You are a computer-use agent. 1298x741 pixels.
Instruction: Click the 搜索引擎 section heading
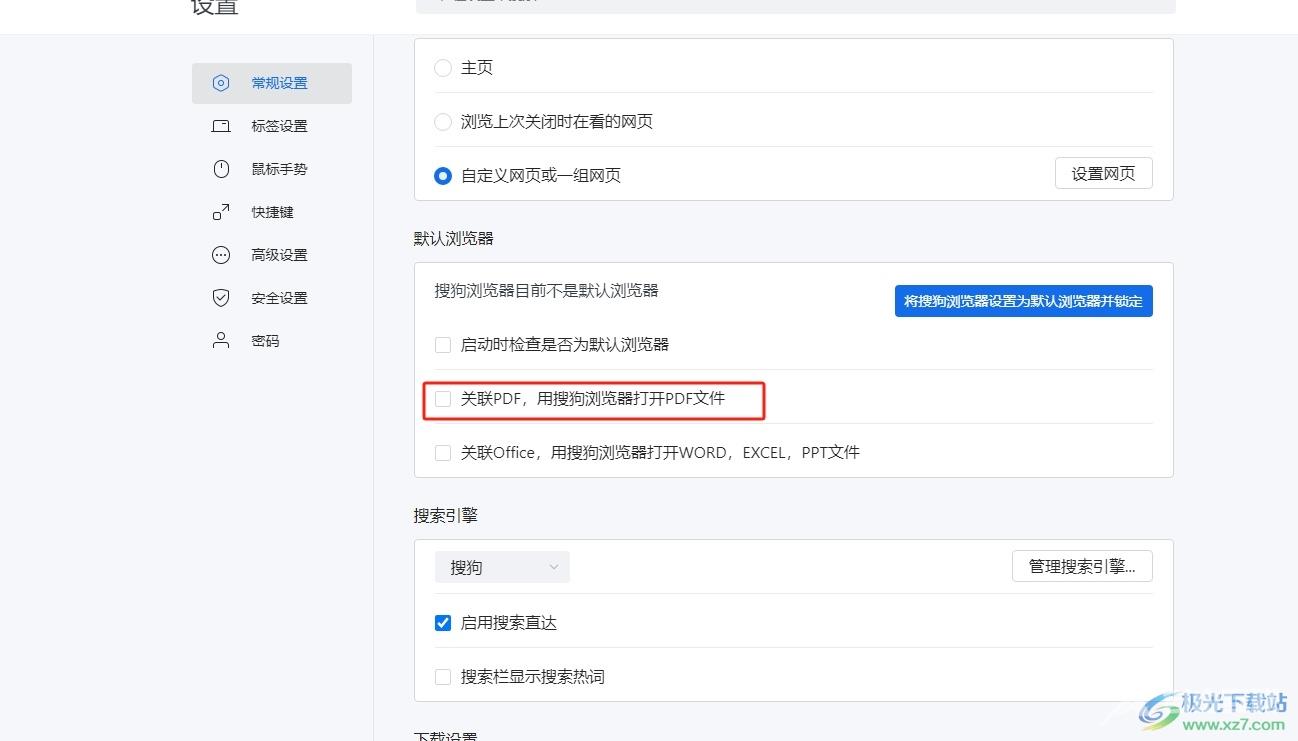446,515
